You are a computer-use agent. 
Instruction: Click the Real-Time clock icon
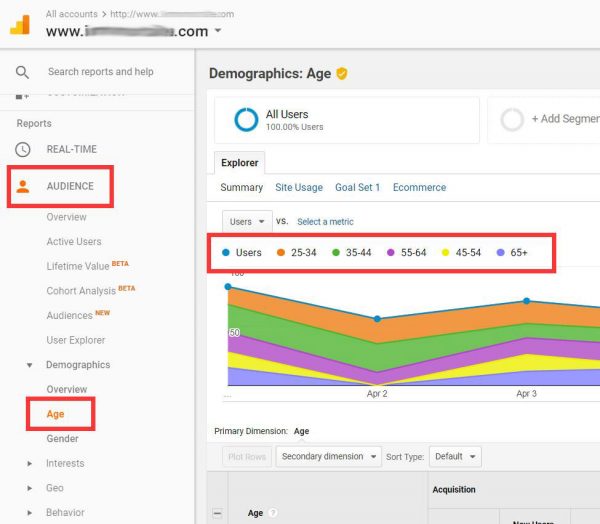22,149
